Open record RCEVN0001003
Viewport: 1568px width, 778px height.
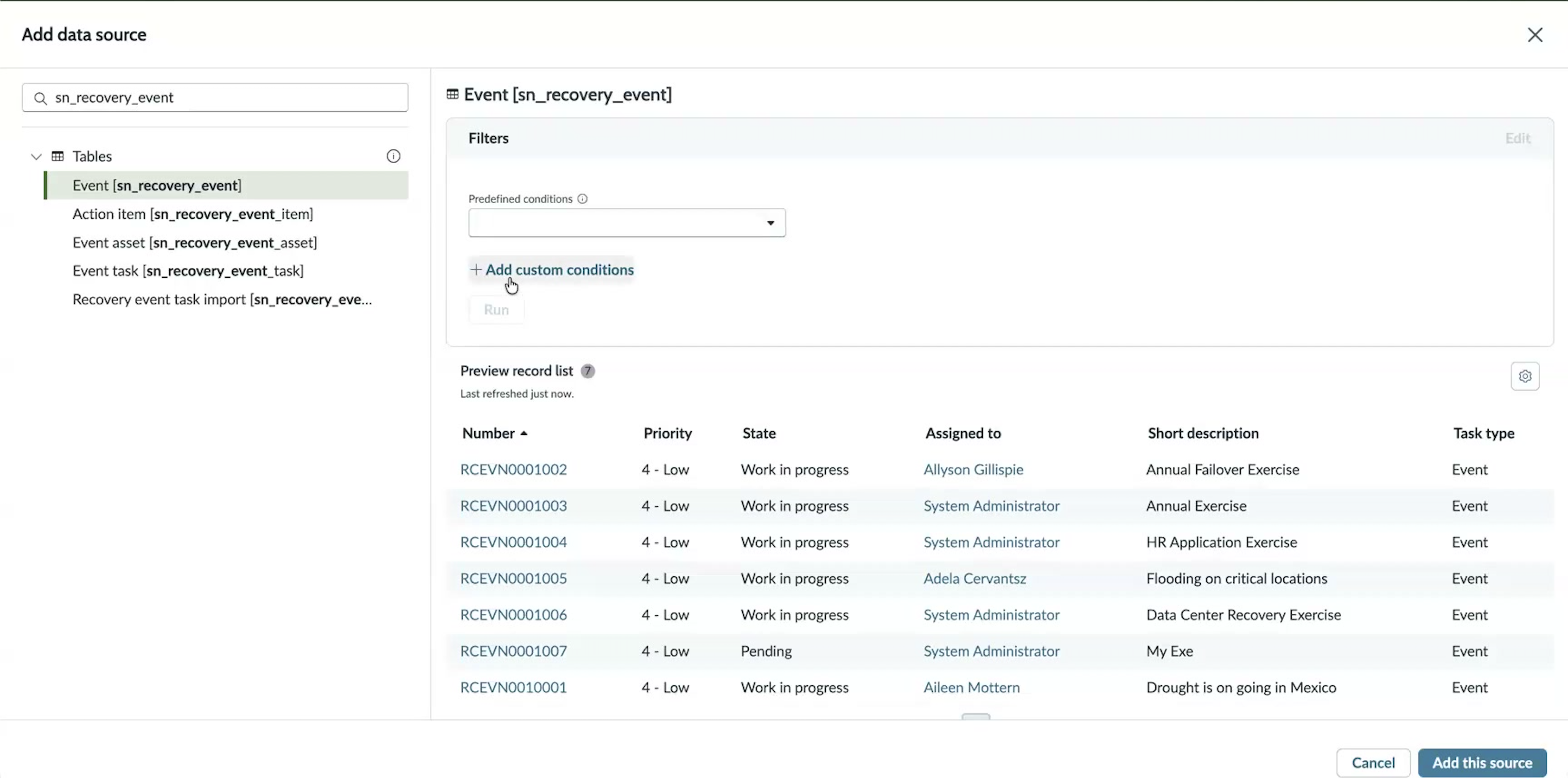tap(513, 506)
